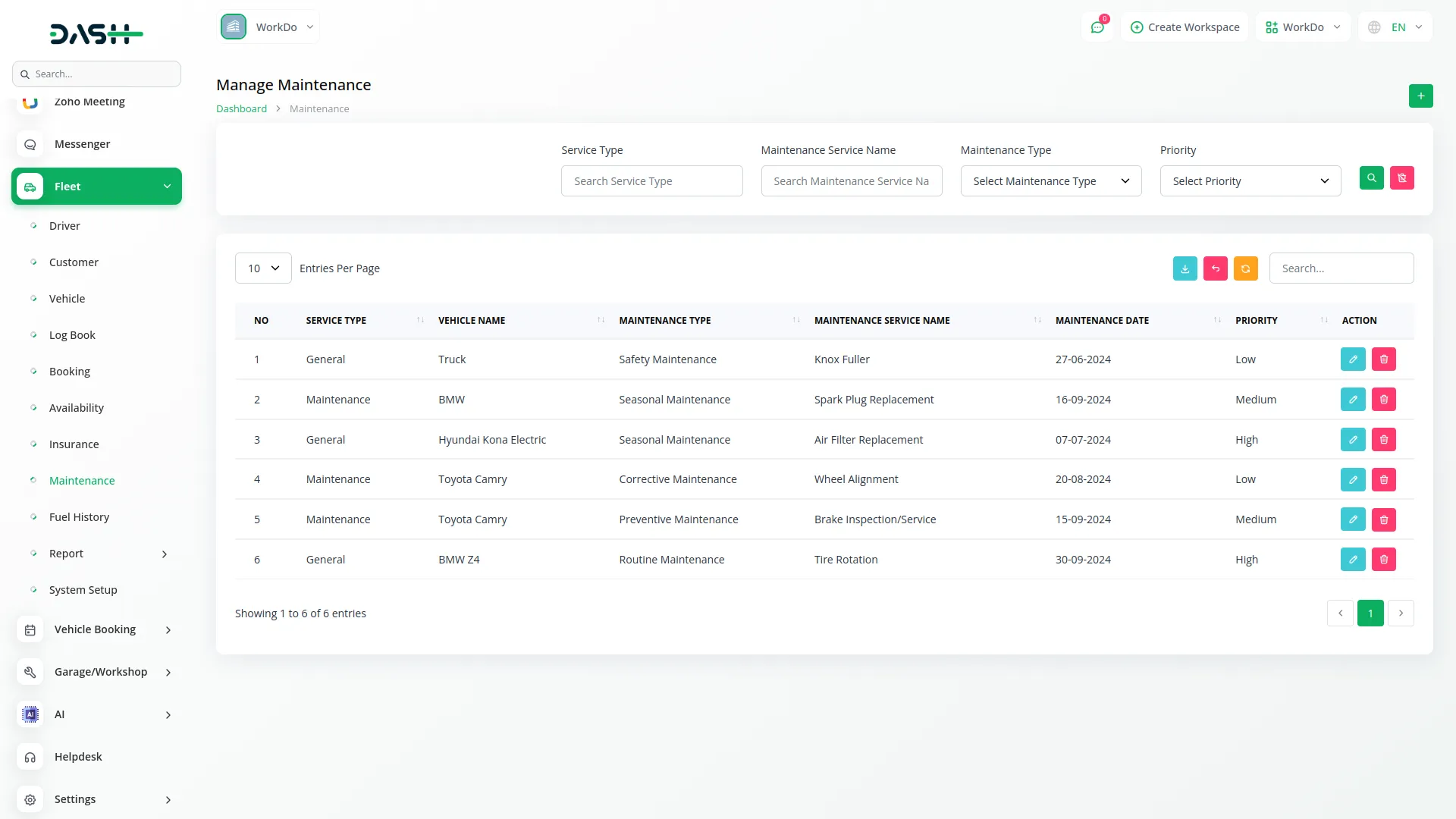This screenshot has height=819, width=1456.
Task: Delete the Tire Rotation maintenance row
Action: [1383, 560]
